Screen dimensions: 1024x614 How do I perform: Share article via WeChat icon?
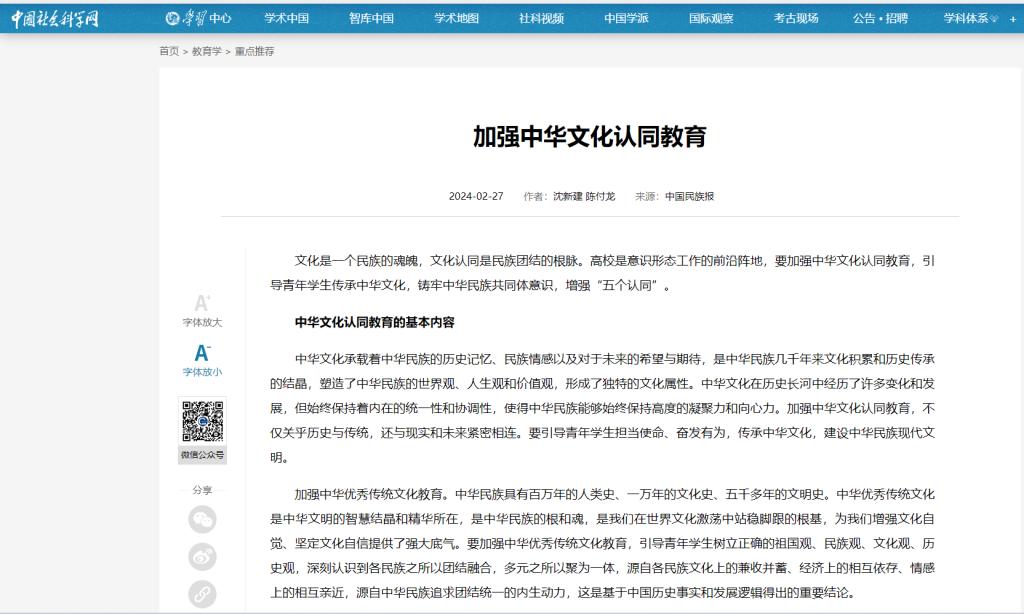pyautogui.click(x=202, y=519)
